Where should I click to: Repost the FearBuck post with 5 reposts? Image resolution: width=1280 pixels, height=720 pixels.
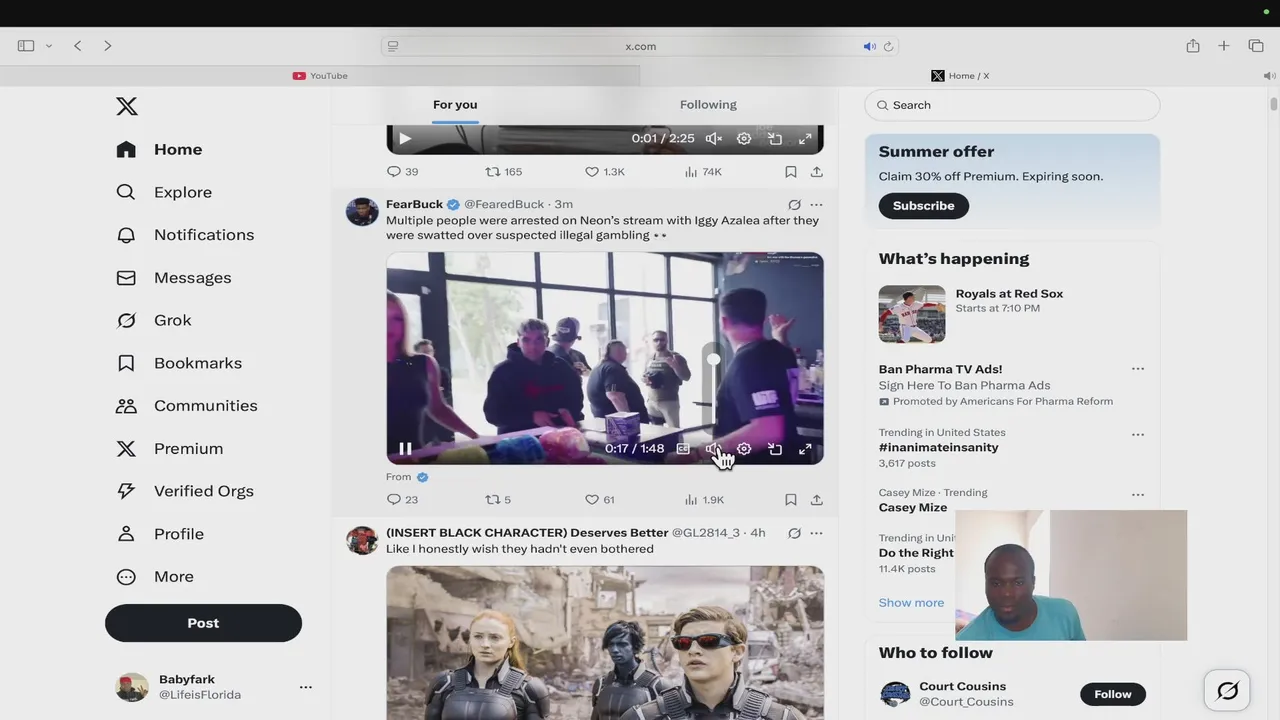coord(498,500)
